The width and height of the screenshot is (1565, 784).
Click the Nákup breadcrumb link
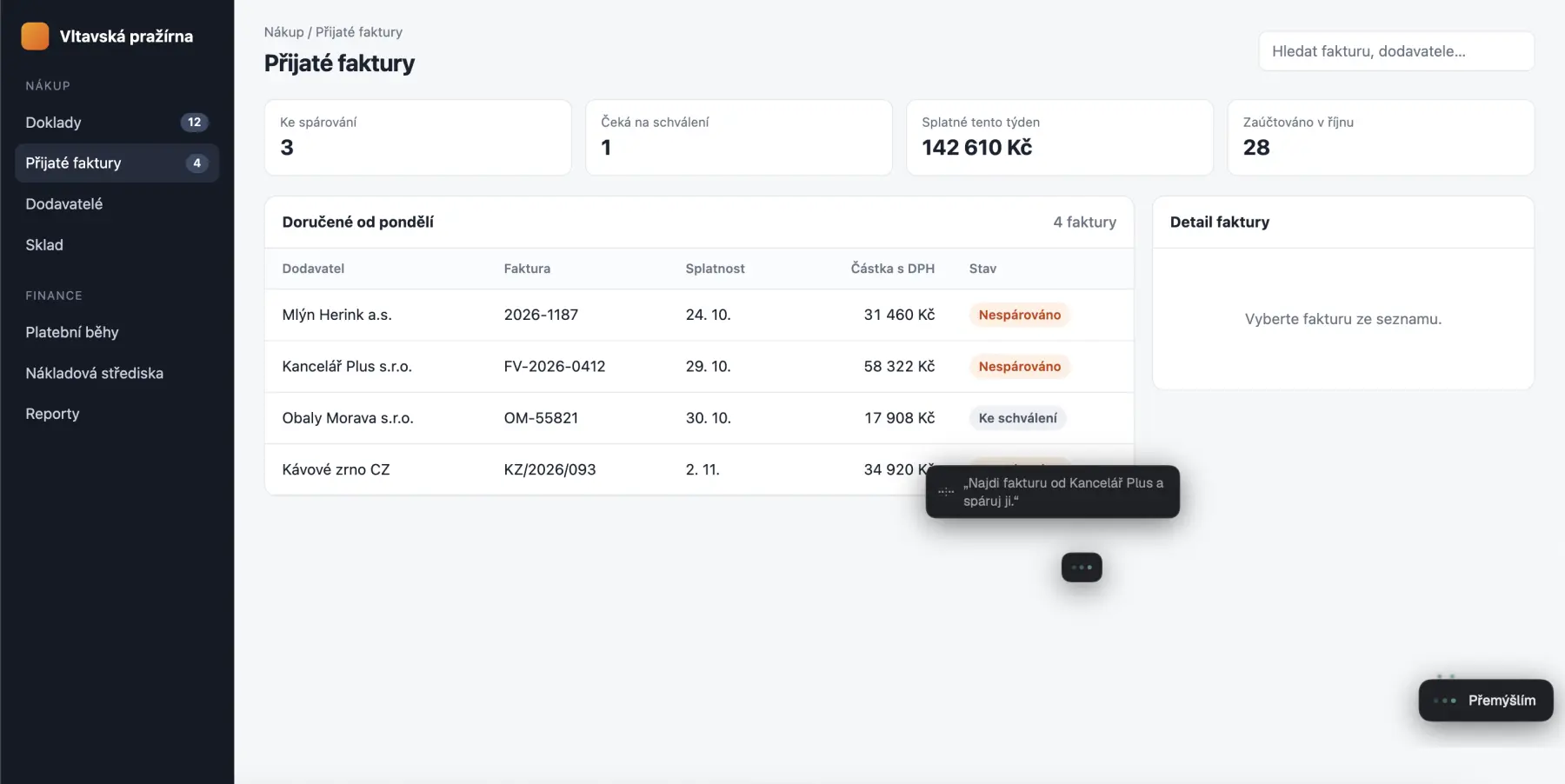pyautogui.click(x=283, y=32)
